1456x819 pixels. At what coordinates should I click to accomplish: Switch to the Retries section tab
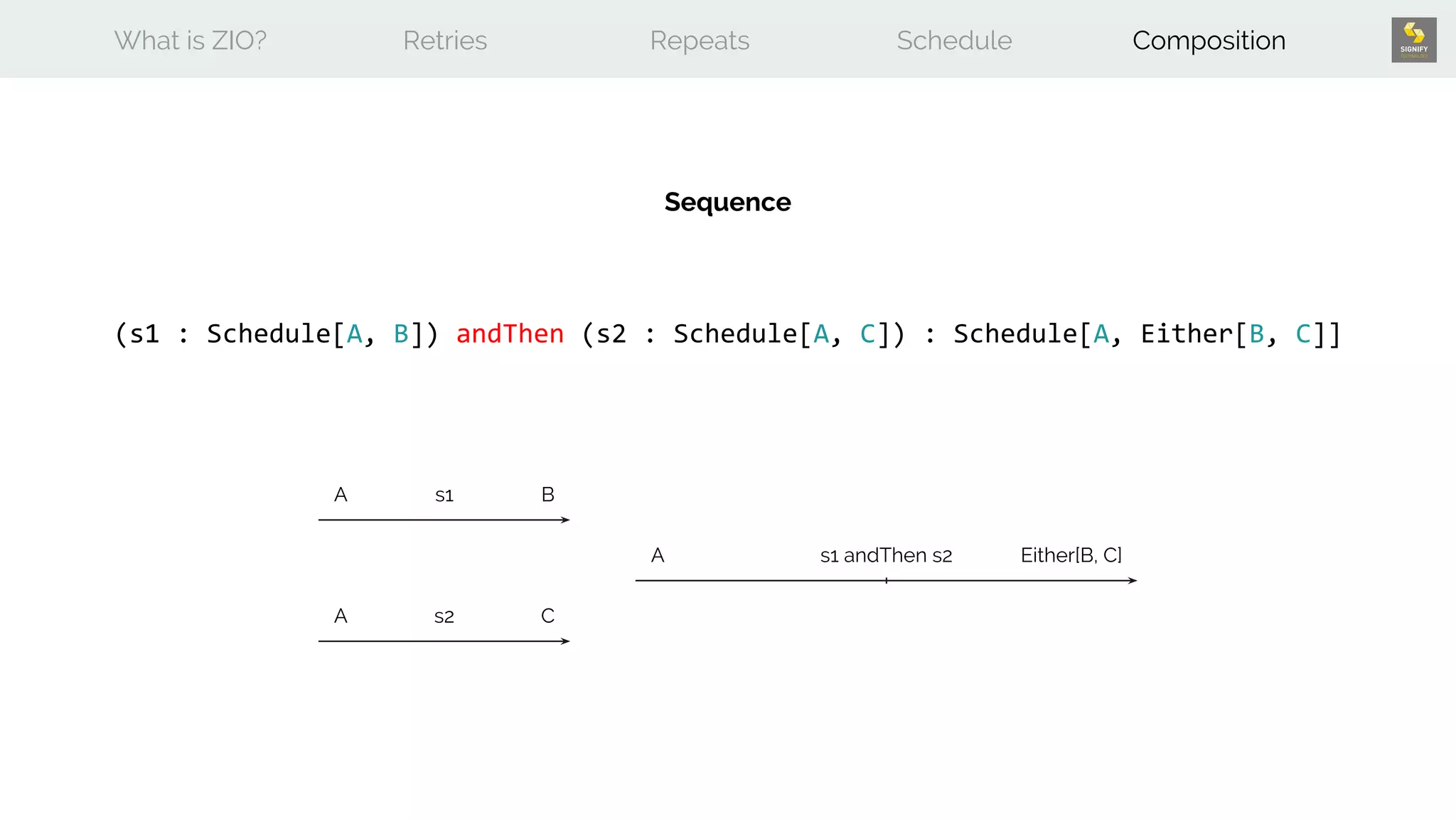click(x=445, y=41)
